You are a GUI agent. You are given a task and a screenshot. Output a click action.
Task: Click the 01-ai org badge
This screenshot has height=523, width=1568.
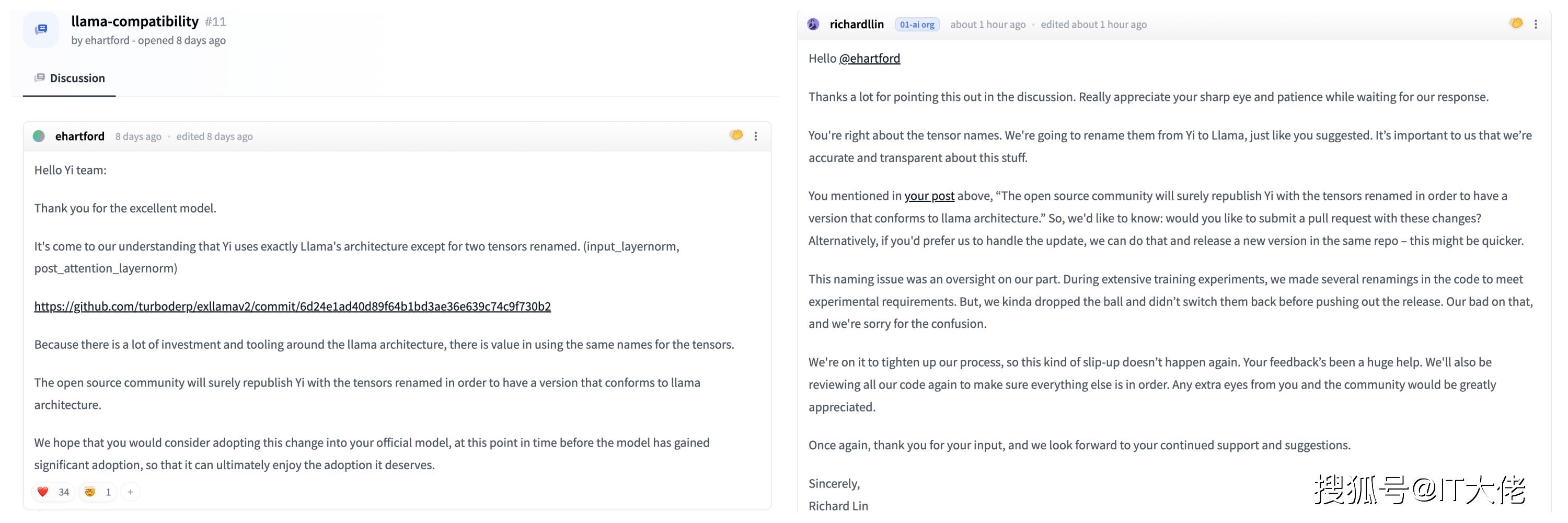917,25
